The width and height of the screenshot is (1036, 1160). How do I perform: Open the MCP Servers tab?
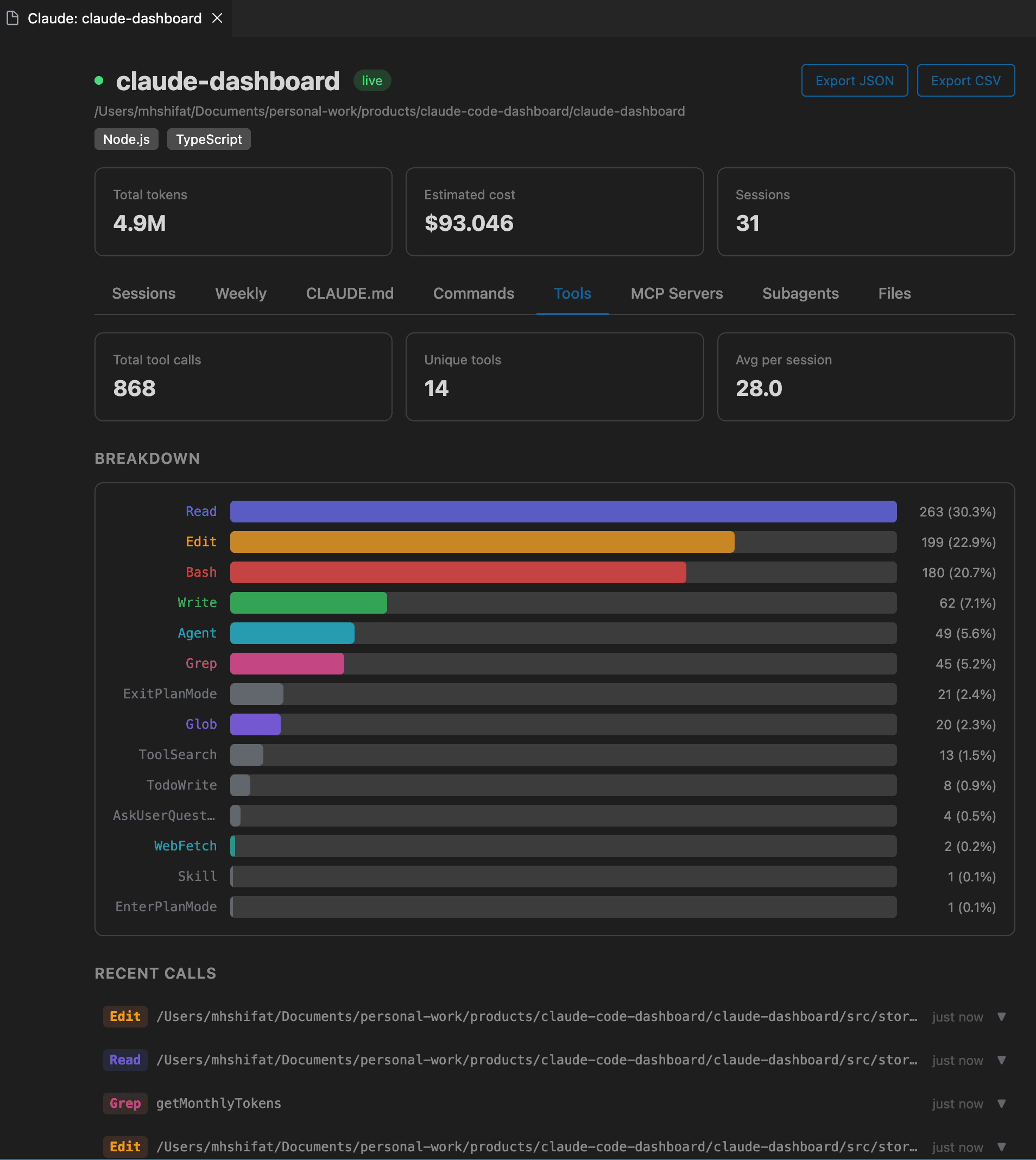[676, 294]
